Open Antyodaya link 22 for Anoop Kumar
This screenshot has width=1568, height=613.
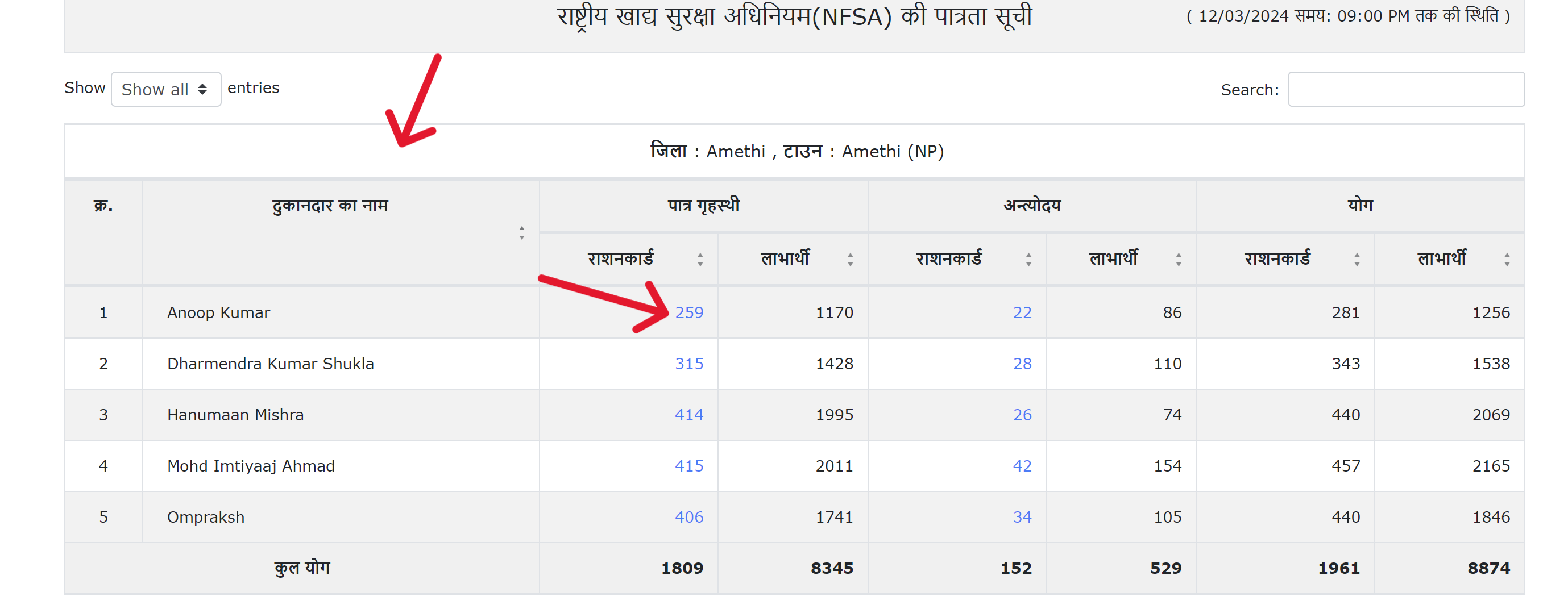coord(1023,312)
